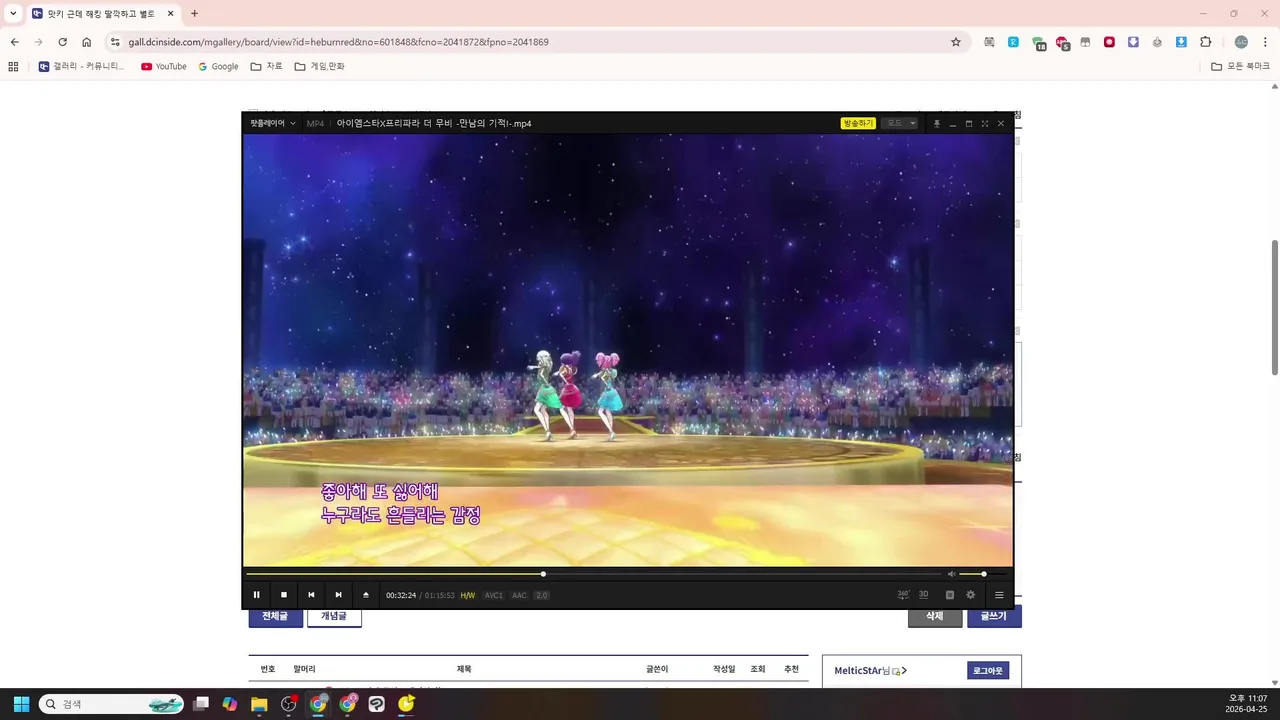Open the MelticStAr user profile link
Image resolution: width=1280 pixels, height=720 pixels.
pyautogui.click(x=870, y=670)
